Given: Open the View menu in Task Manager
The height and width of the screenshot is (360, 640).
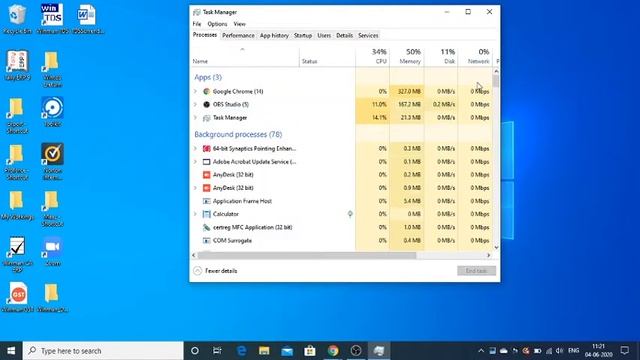Looking at the screenshot, I should 240,24.
